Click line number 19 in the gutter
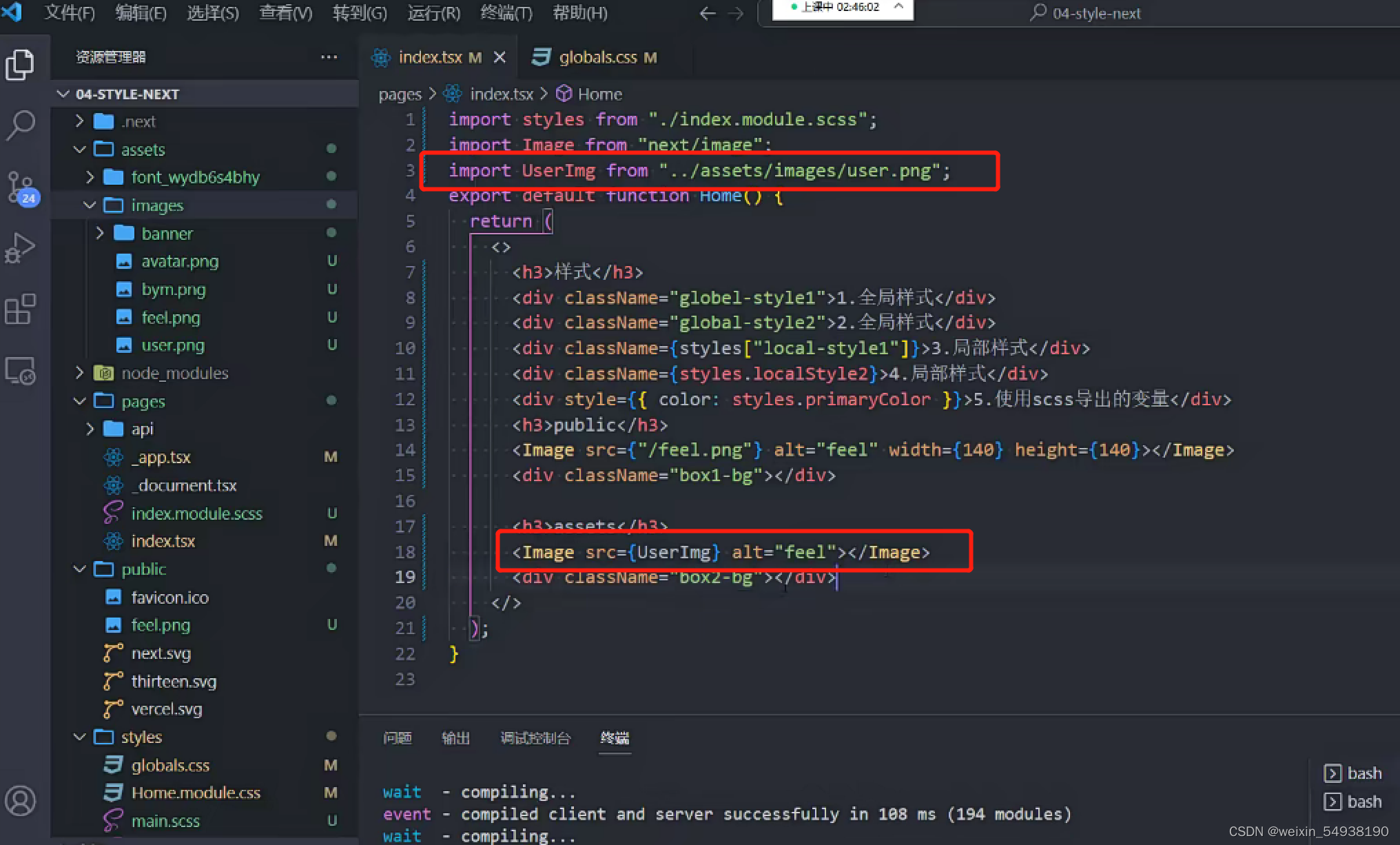Image resolution: width=1400 pixels, height=845 pixels. tap(405, 577)
